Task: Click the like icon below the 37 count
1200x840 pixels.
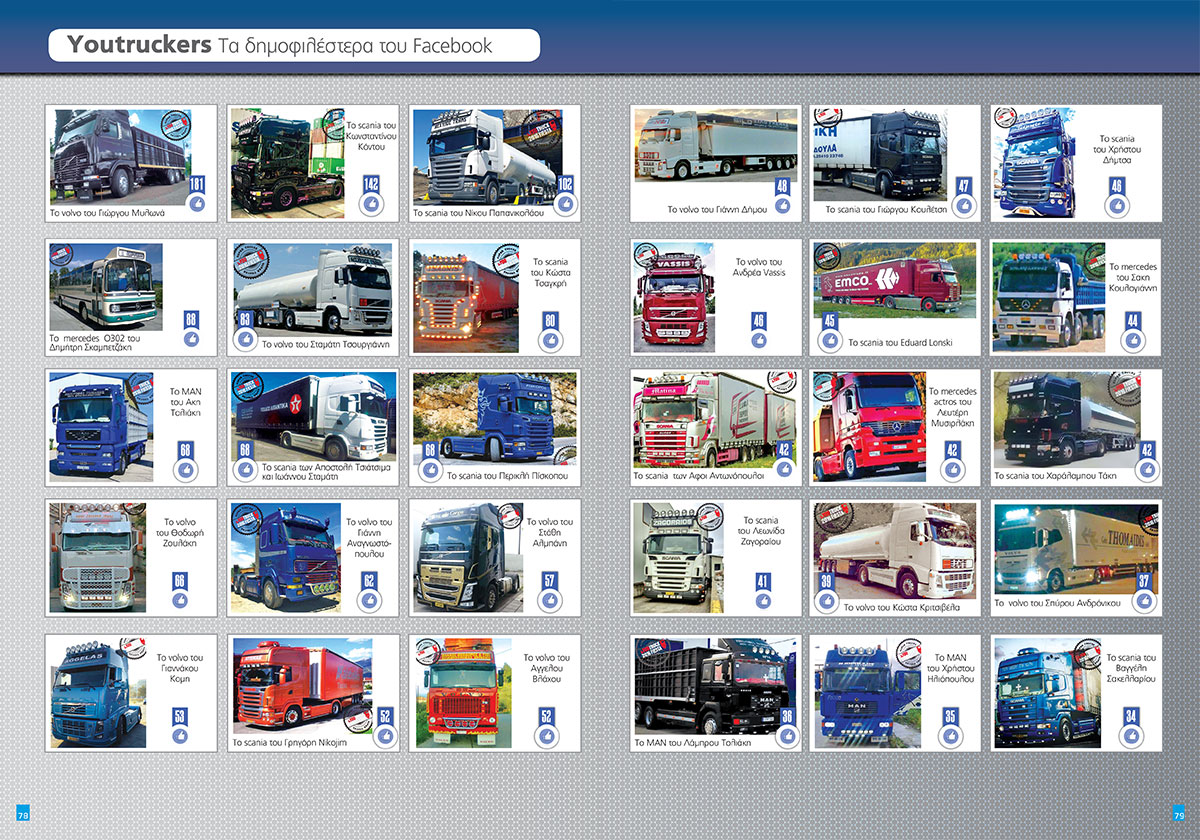Action: (1145, 601)
